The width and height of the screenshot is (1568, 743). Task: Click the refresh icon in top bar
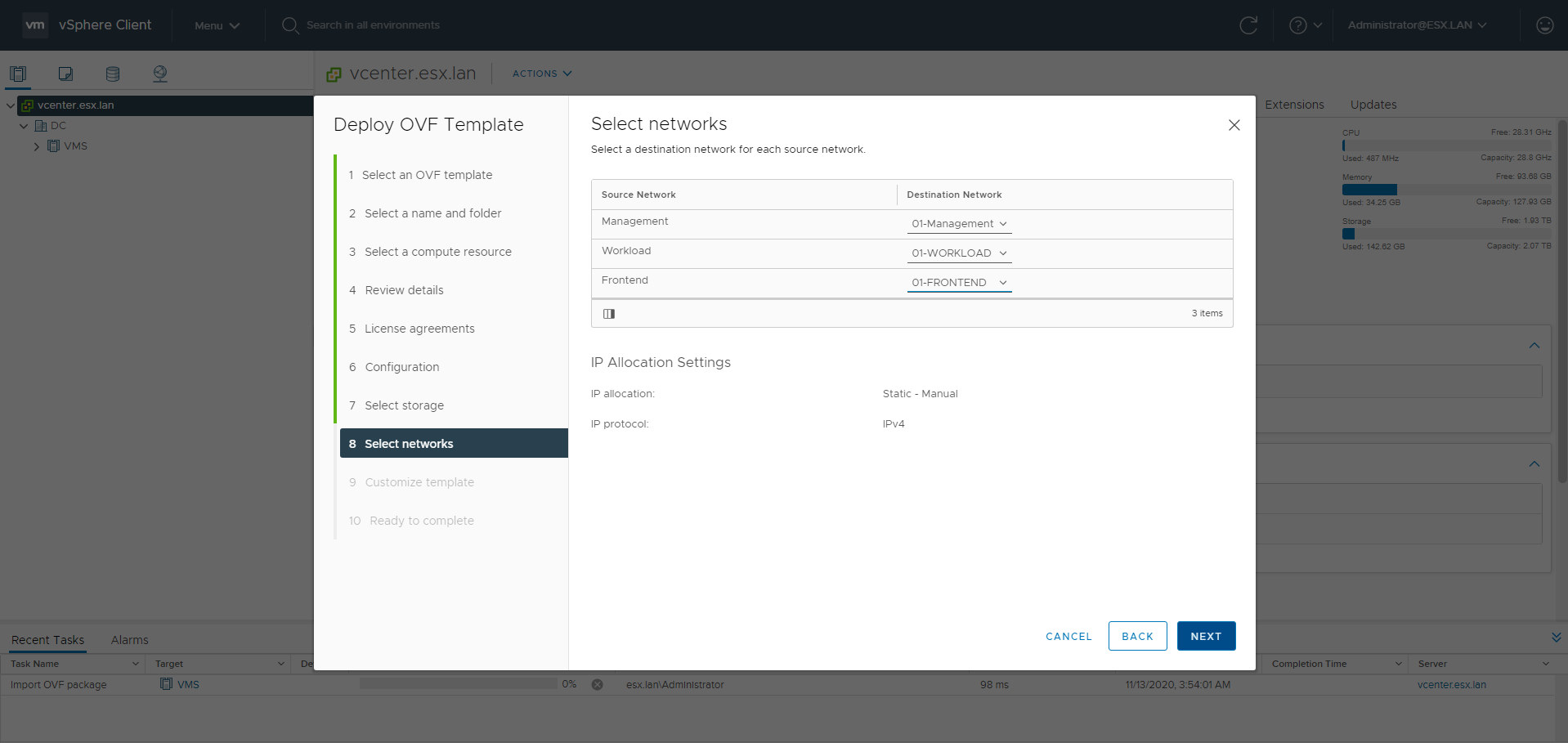point(1248,25)
